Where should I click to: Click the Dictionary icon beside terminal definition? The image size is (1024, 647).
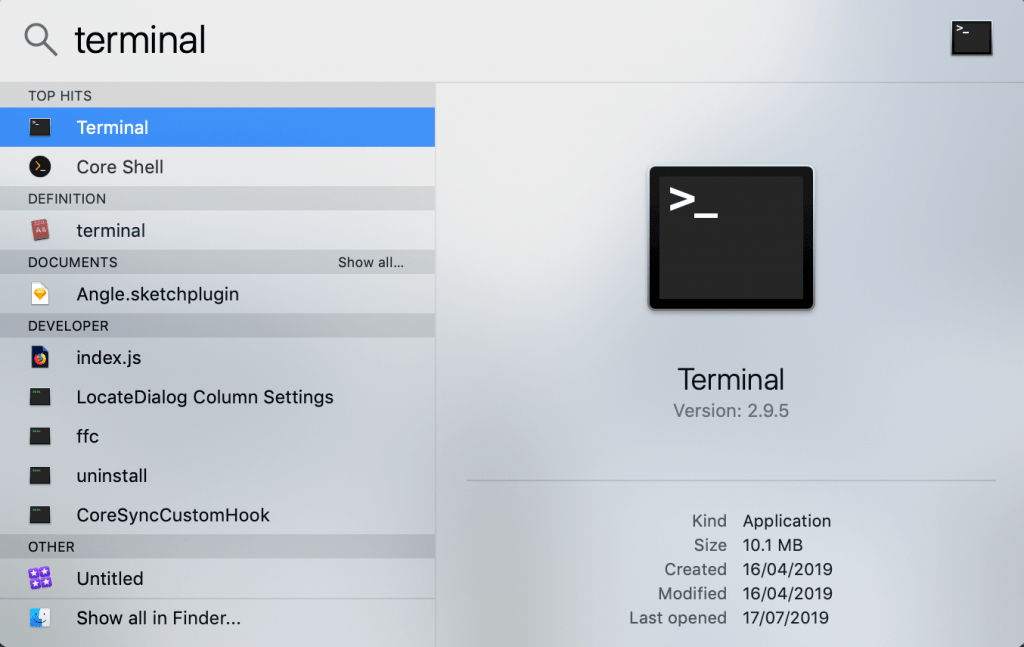[x=40, y=230]
